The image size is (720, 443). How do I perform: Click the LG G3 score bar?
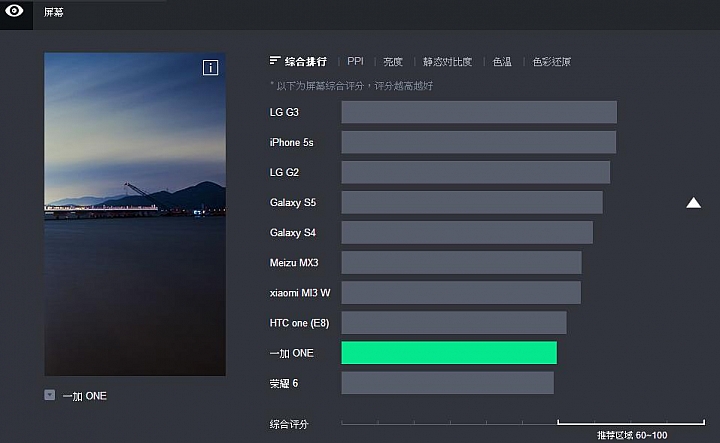coord(479,112)
